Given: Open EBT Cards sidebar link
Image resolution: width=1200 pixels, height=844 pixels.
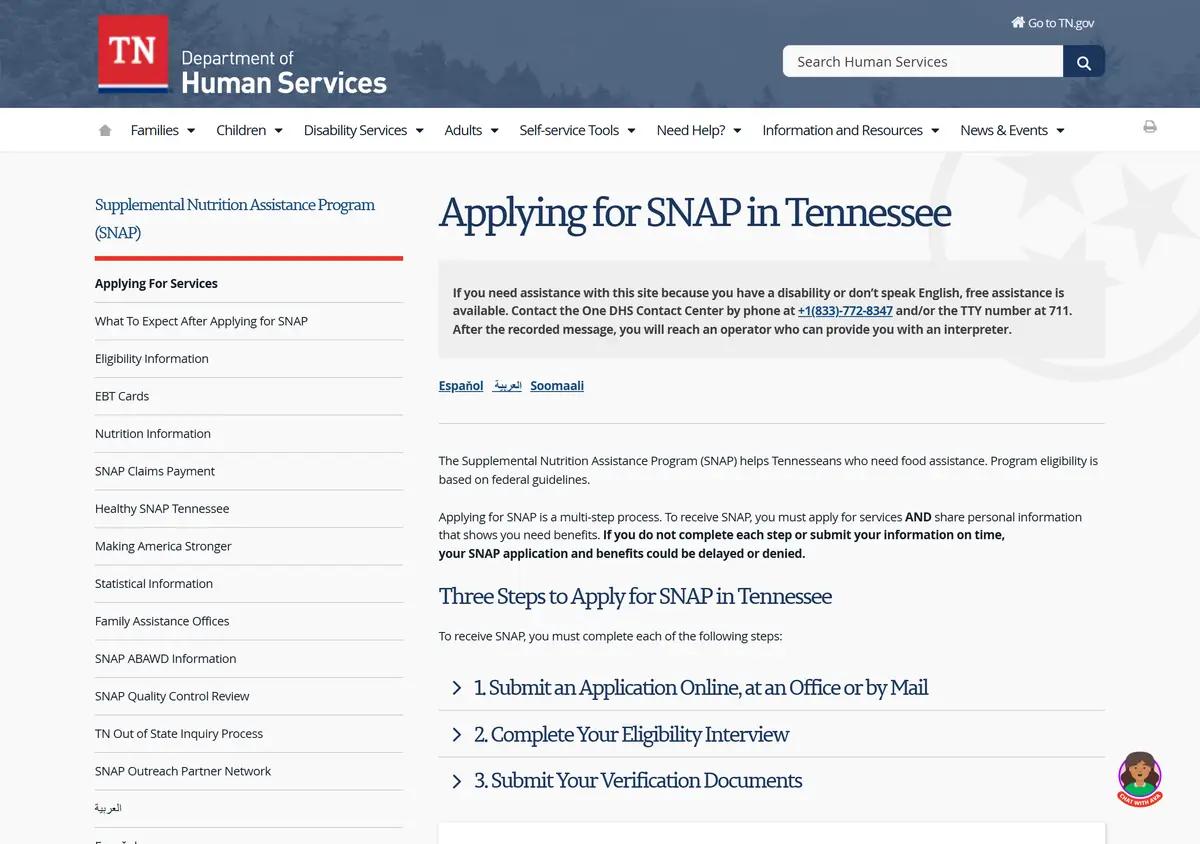Looking at the screenshot, I should [x=122, y=396].
